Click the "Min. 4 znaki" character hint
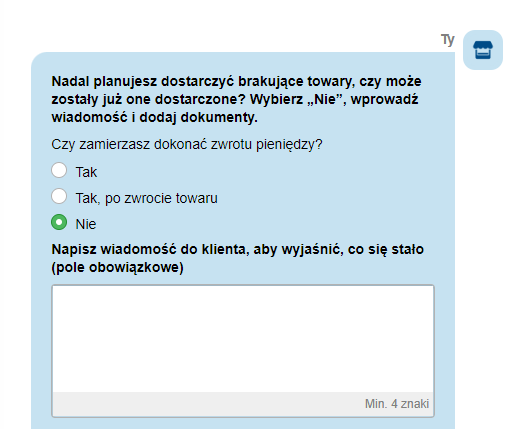Image resolution: width=514 pixels, height=429 pixels. pyautogui.click(x=397, y=404)
